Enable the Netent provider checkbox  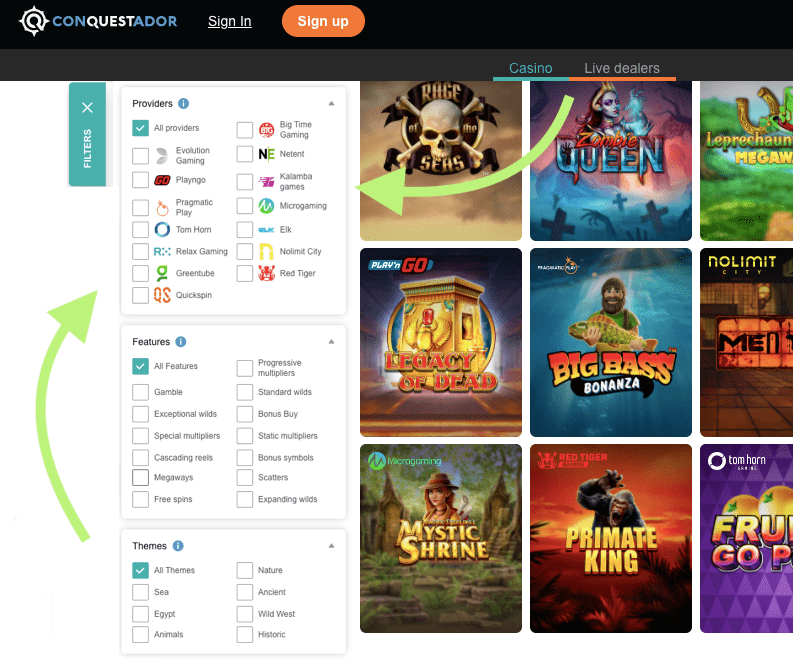[x=245, y=154]
